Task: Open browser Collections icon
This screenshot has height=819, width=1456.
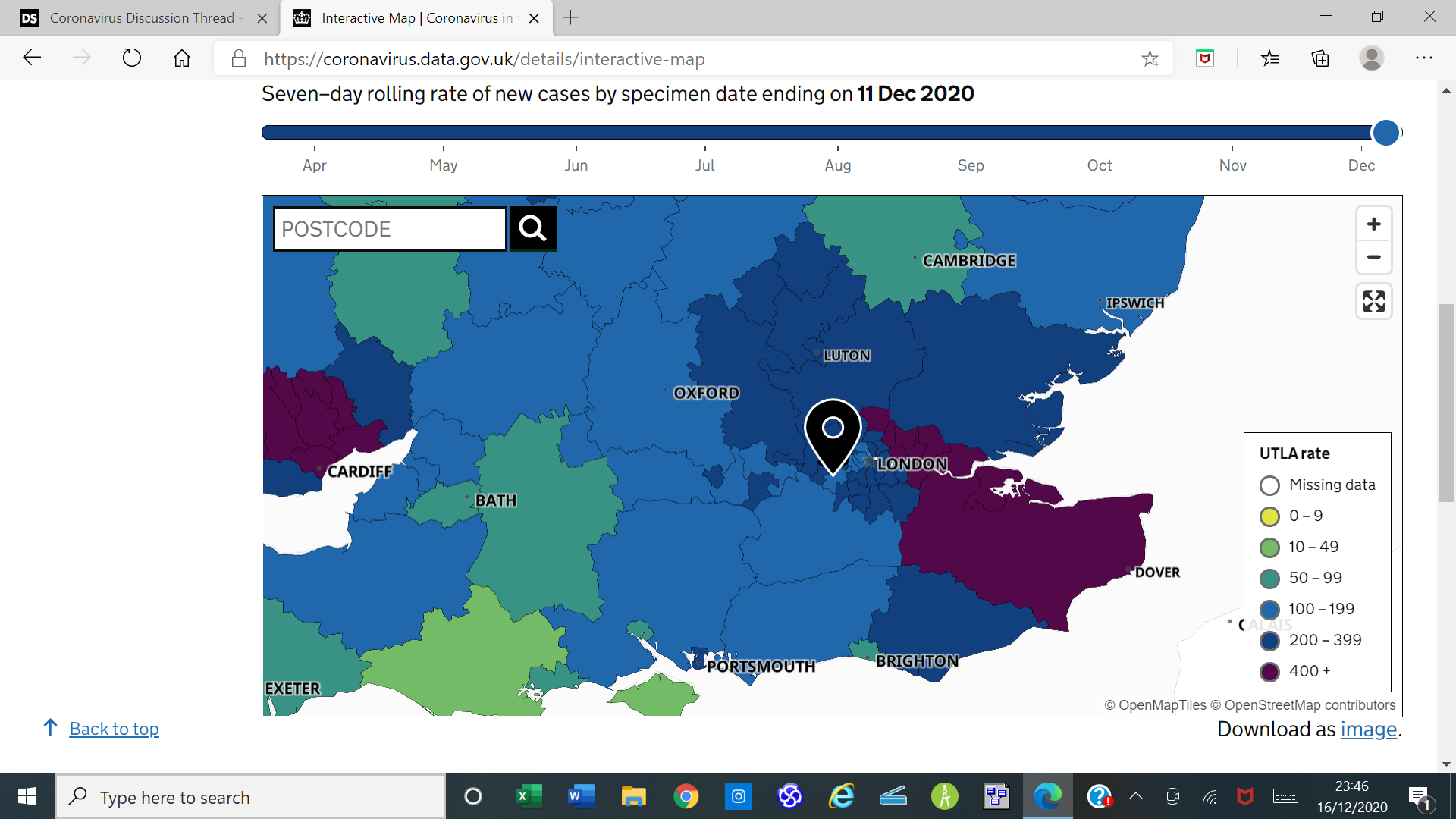Action: (x=1320, y=58)
